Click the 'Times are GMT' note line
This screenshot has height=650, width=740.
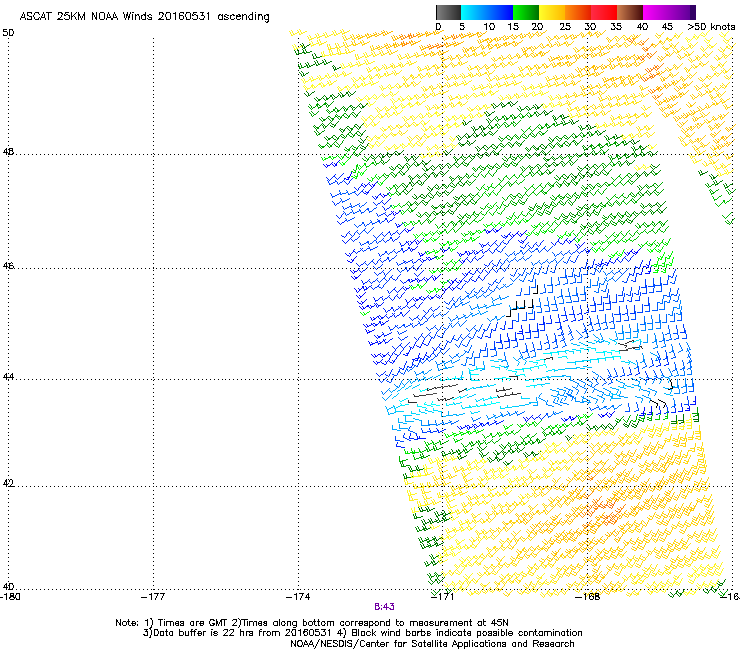312,623
